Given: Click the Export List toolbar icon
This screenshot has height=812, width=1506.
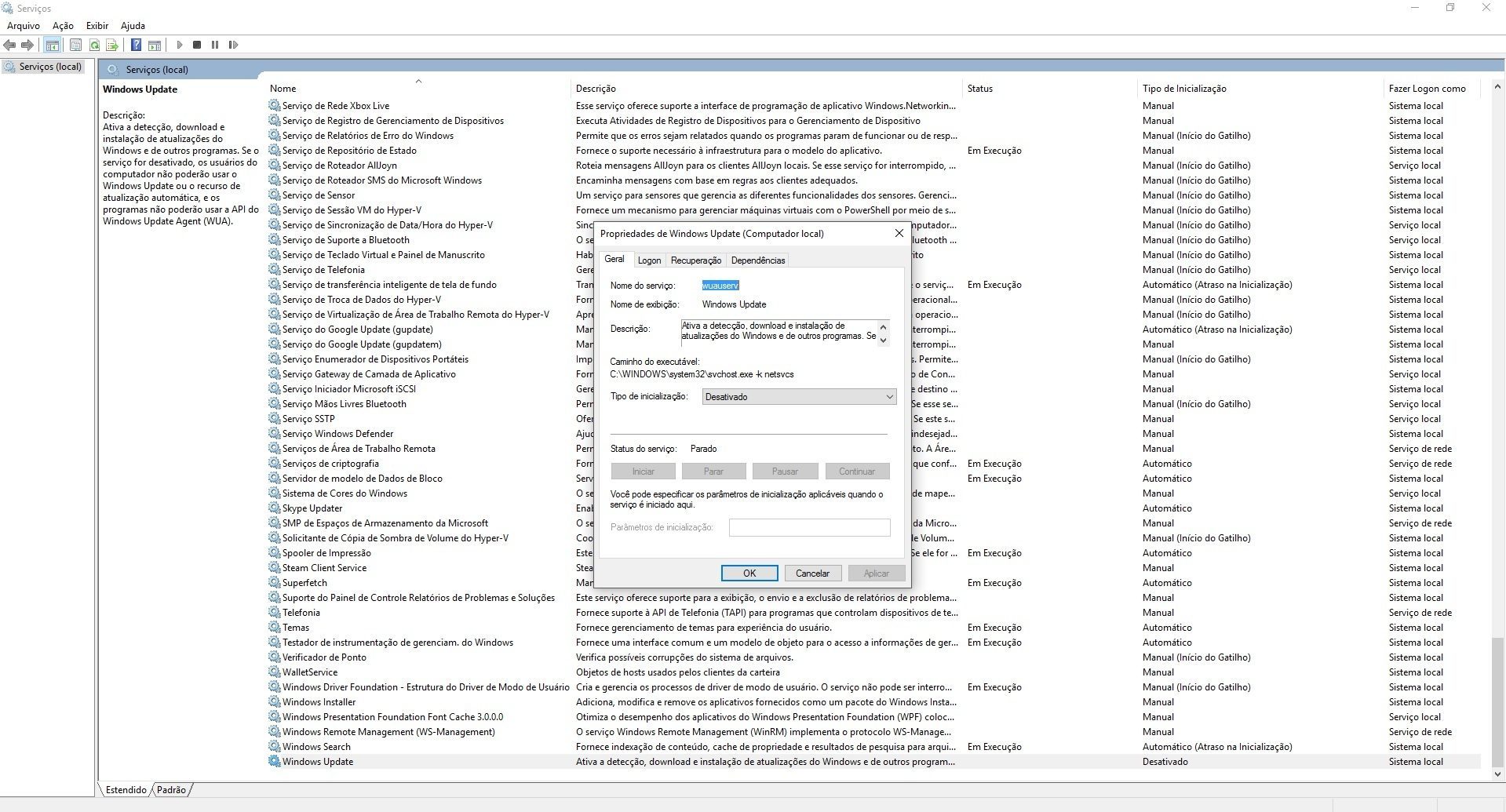Looking at the screenshot, I should 112,45.
